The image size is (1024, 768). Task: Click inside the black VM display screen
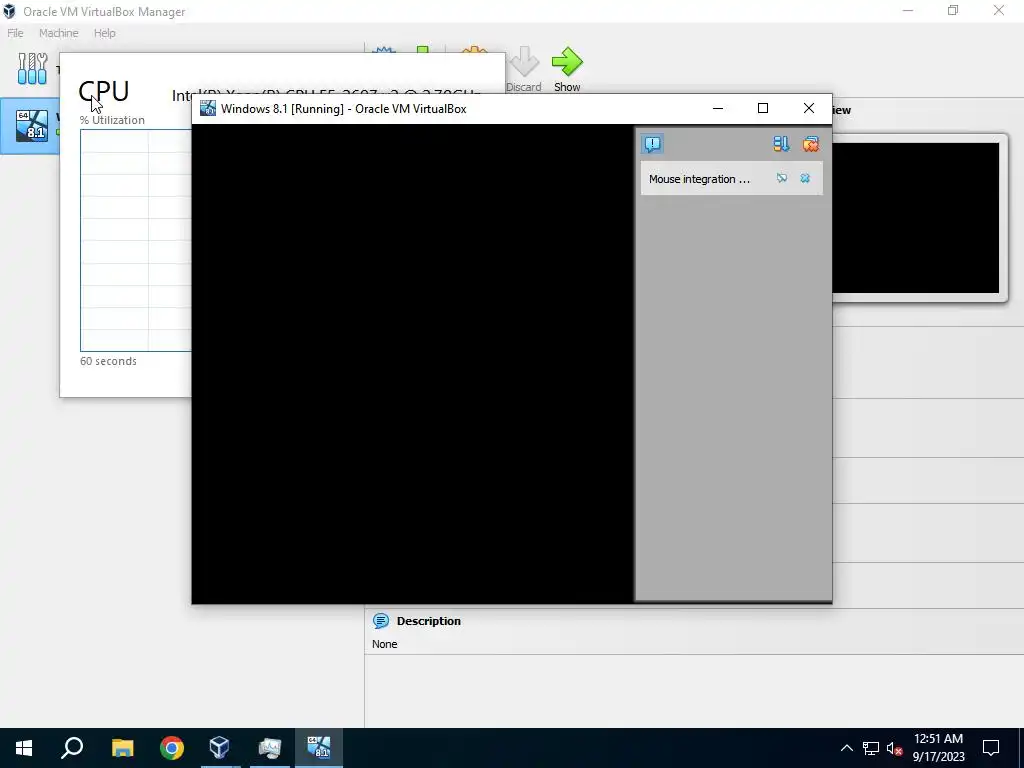coord(413,363)
